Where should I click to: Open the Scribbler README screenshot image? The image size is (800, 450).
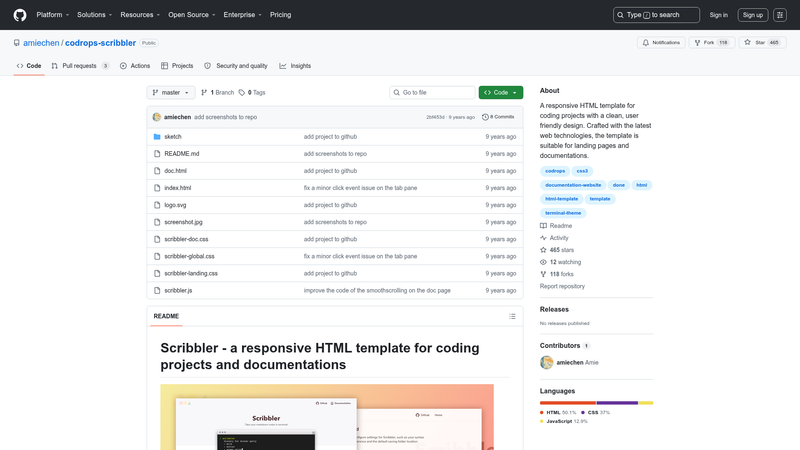327,417
